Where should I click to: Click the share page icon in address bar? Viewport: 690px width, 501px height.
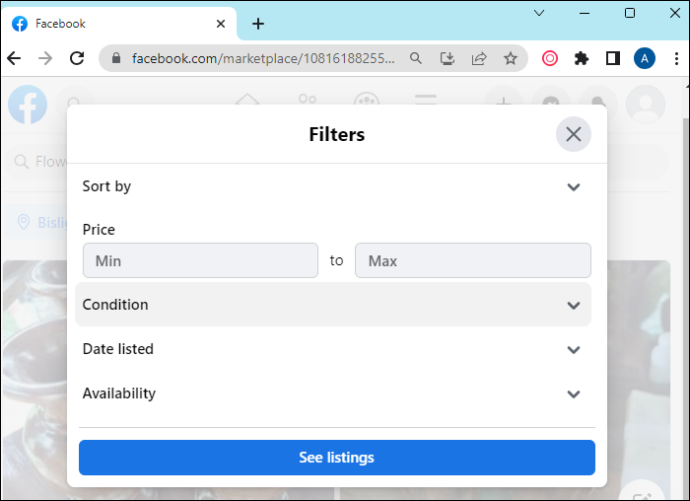point(479,58)
